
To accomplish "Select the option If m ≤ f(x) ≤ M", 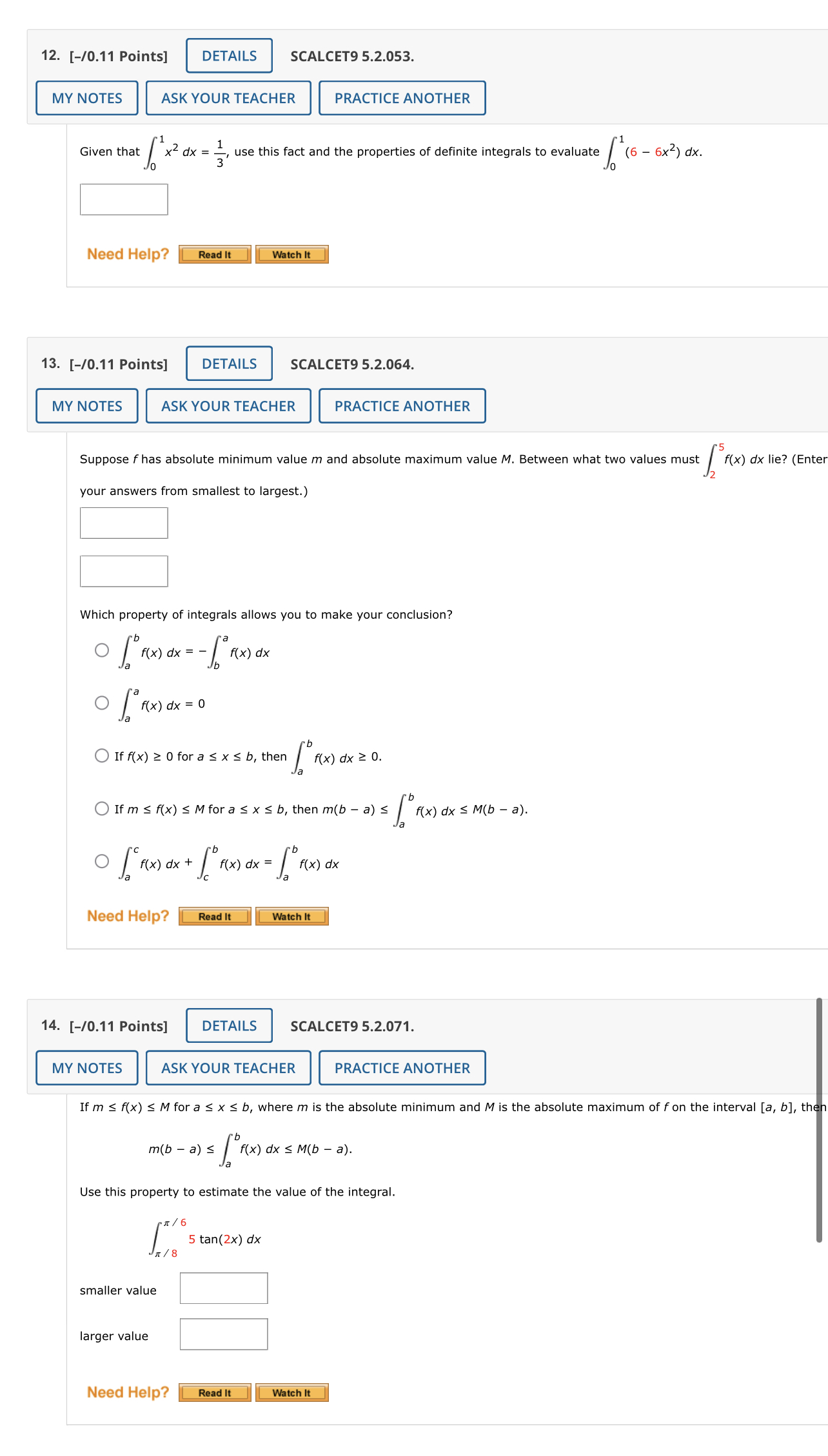I will coord(102,807).
